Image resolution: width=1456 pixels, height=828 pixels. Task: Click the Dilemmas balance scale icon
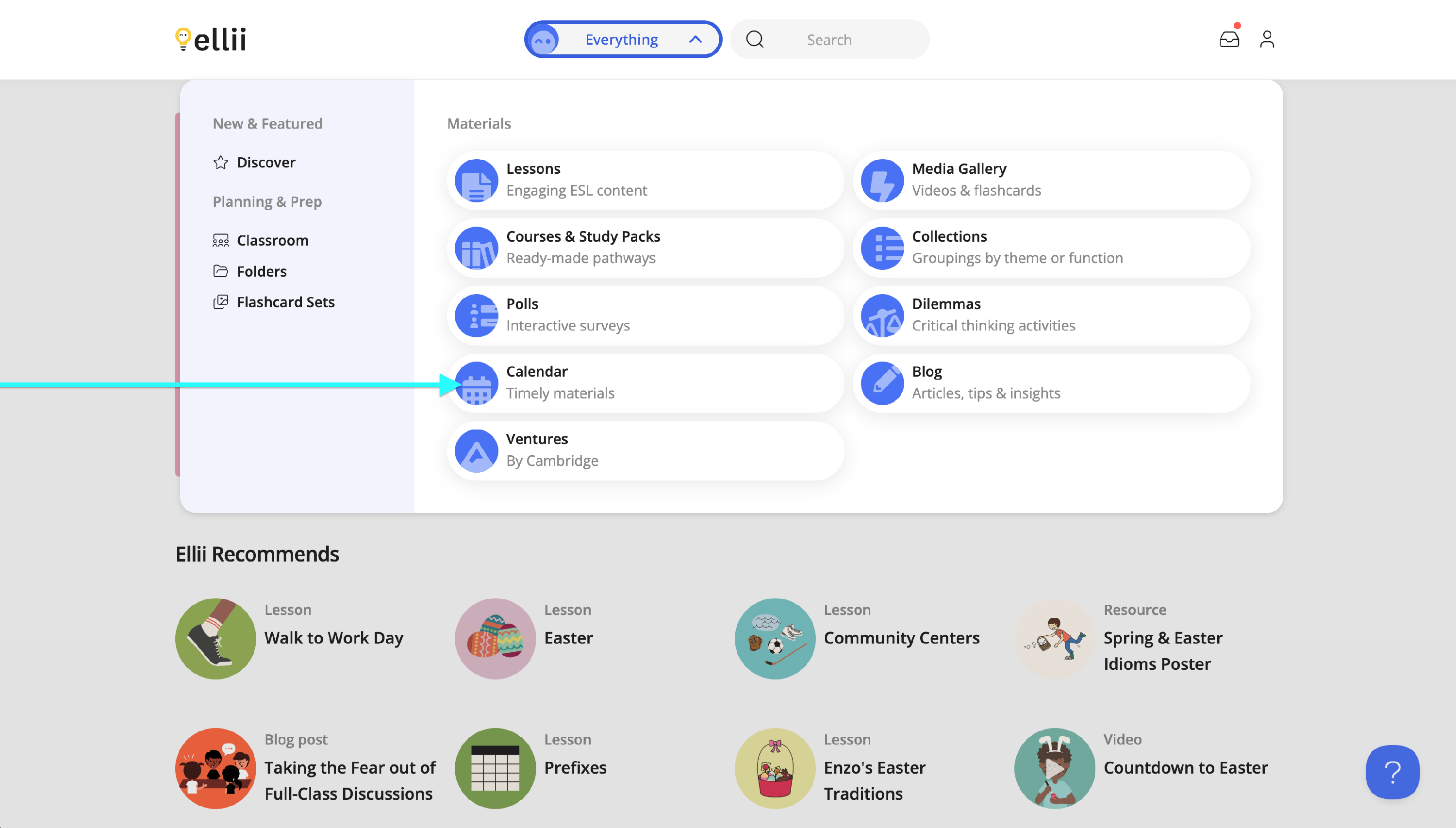[x=882, y=315]
